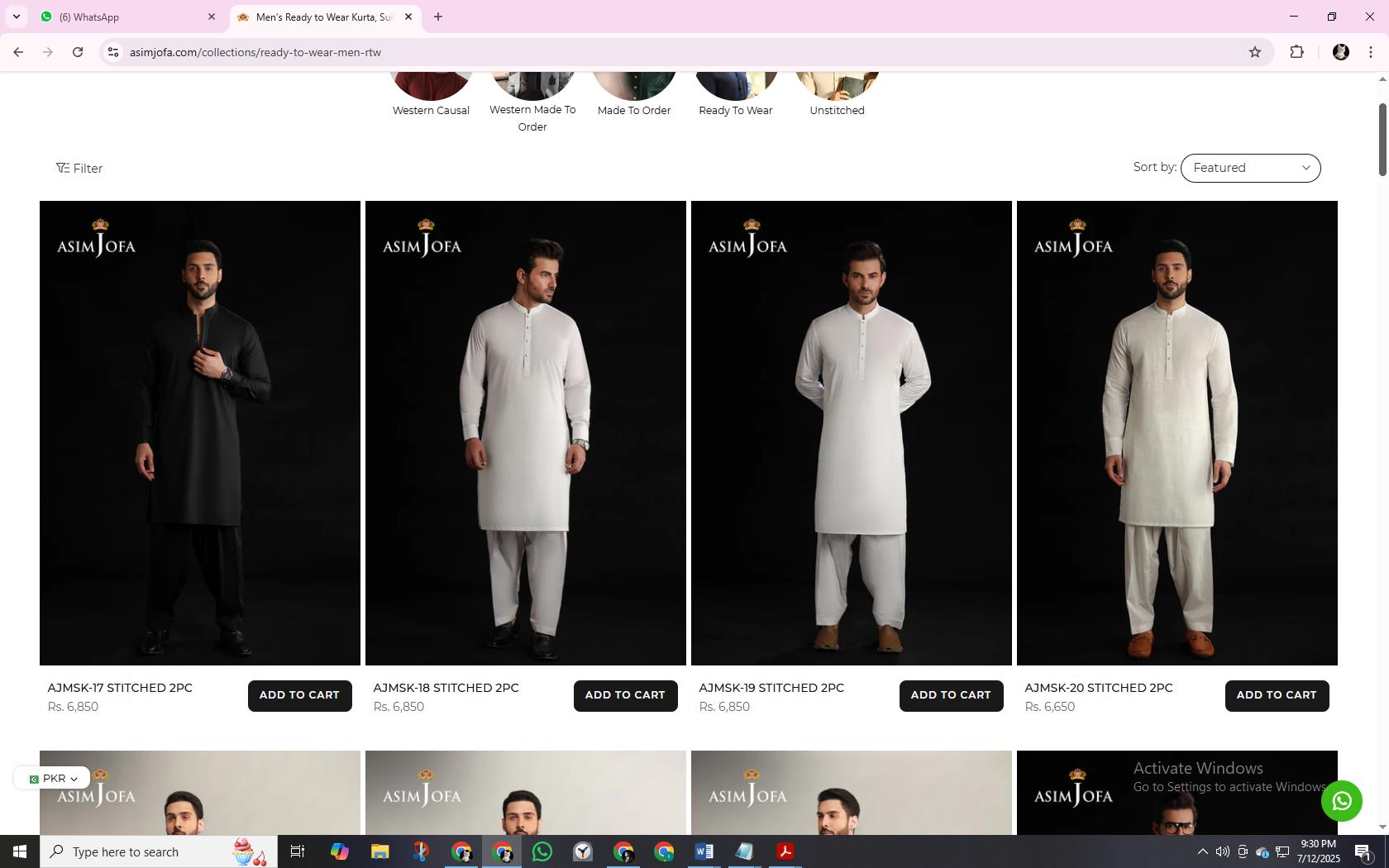This screenshot has height=868, width=1389.
Task: Open WhatsApp chat floating button
Action: click(1341, 801)
